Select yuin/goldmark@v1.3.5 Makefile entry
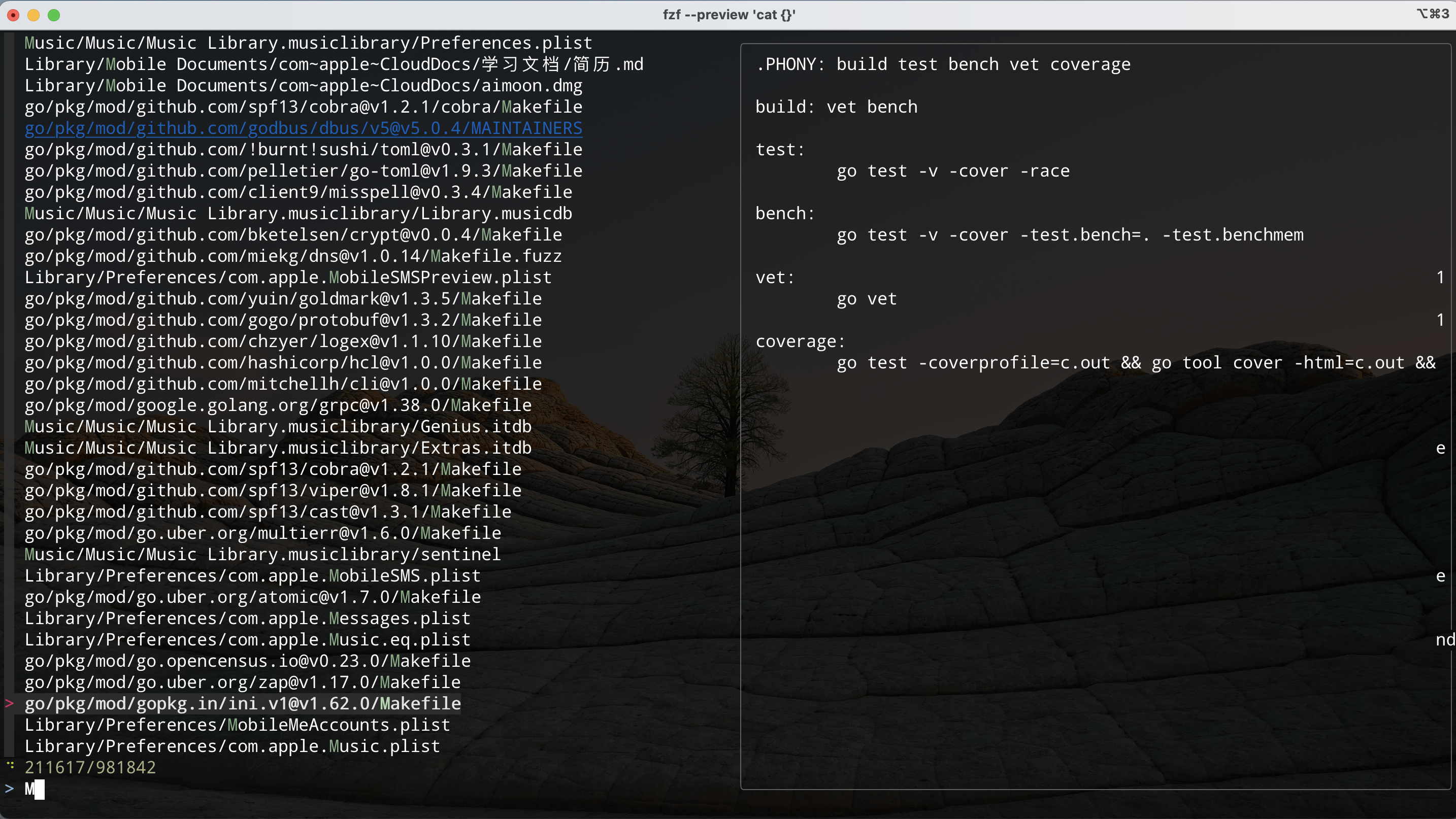 click(x=283, y=299)
